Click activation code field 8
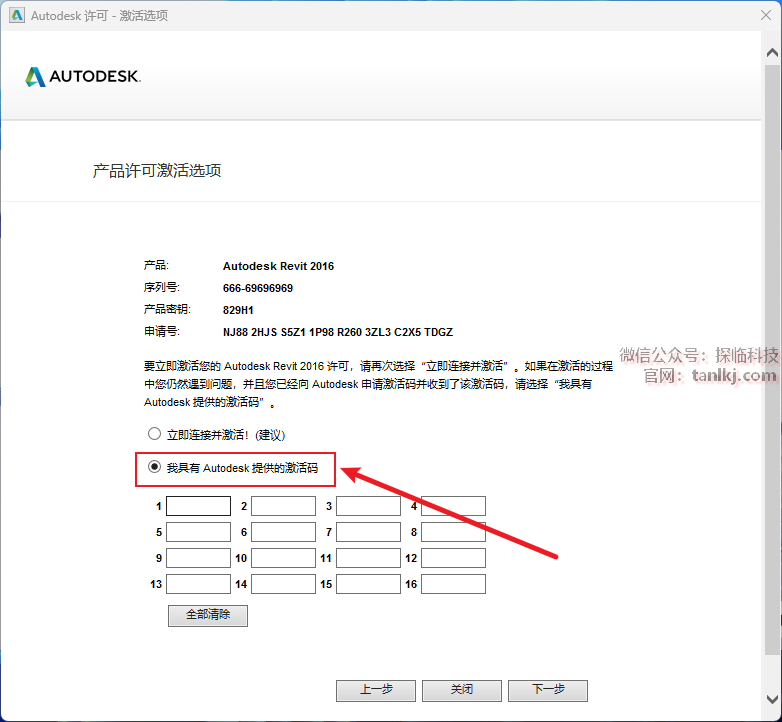Screen dimensions: 782x722 pyautogui.click(x=453, y=532)
